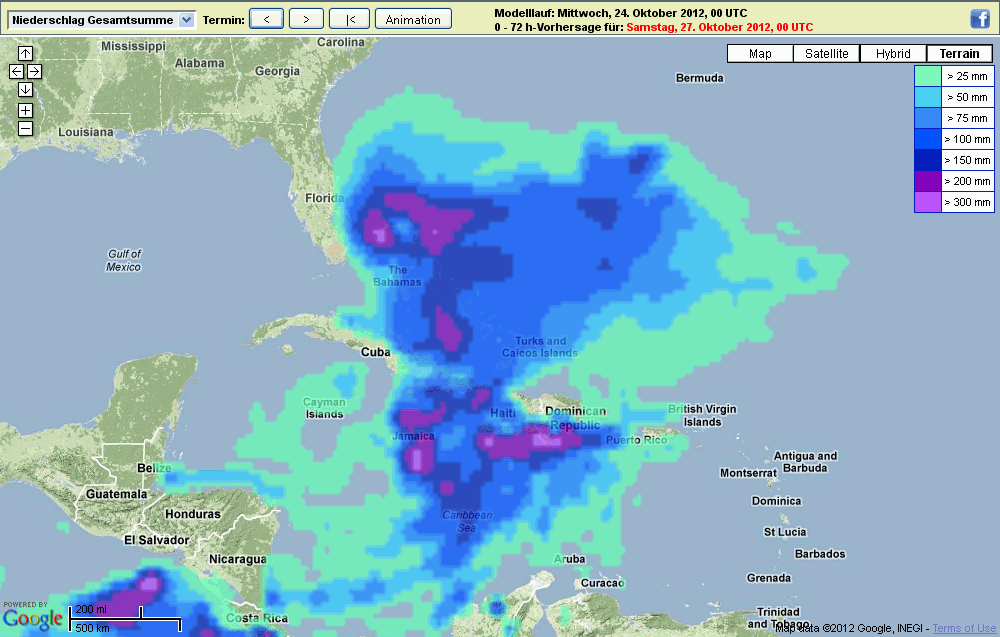Click the Belize label on map
Screen dimensions: 1000x637
coord(154,468)
